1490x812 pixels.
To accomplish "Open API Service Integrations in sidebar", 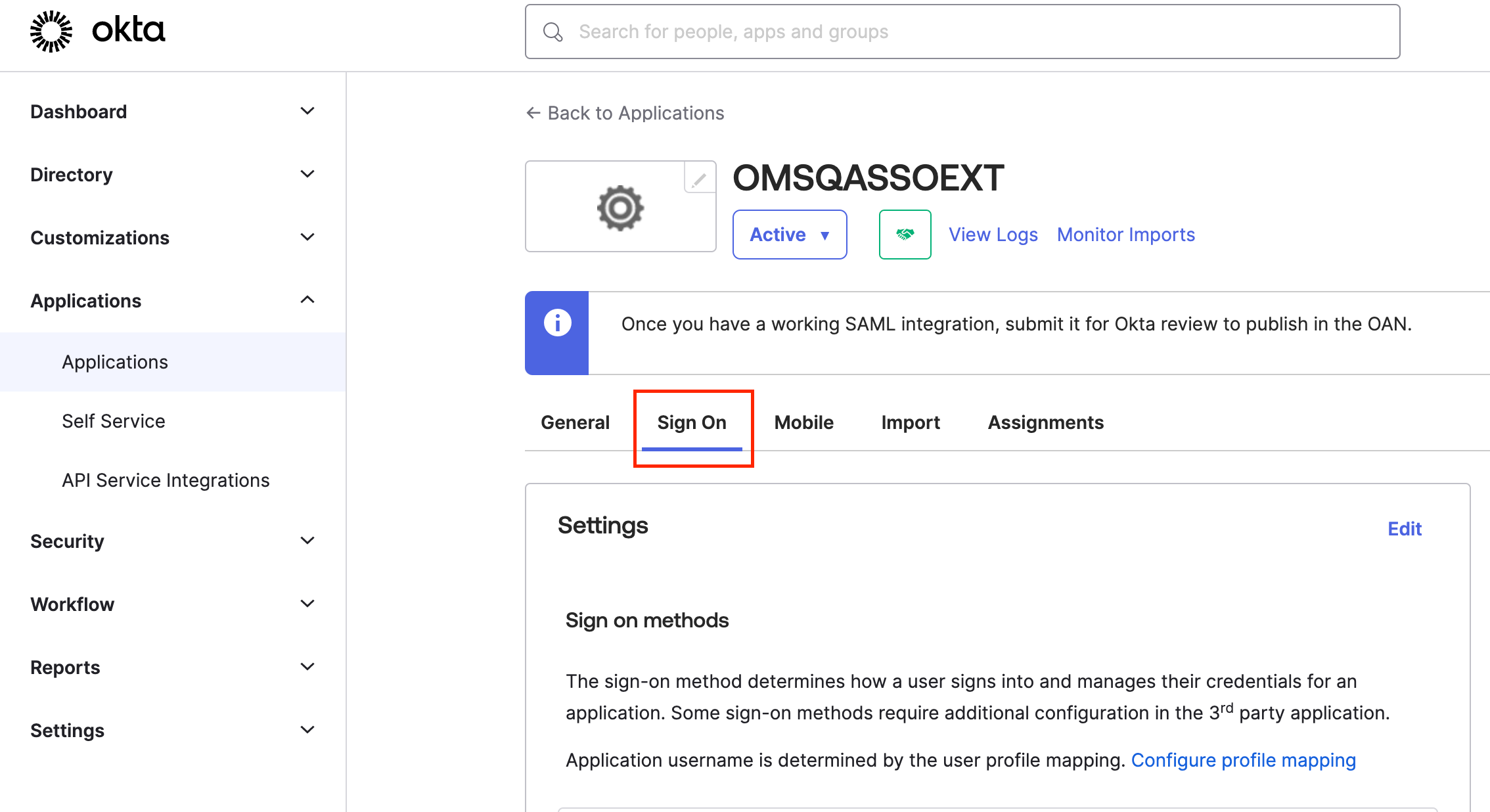I will (166, 480).
